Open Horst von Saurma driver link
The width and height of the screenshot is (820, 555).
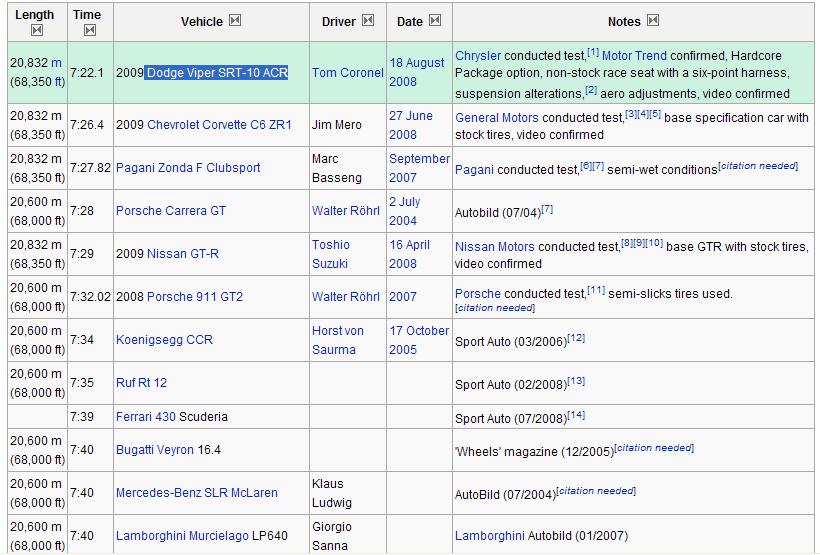pyautogui.click(x=338, y=340)
